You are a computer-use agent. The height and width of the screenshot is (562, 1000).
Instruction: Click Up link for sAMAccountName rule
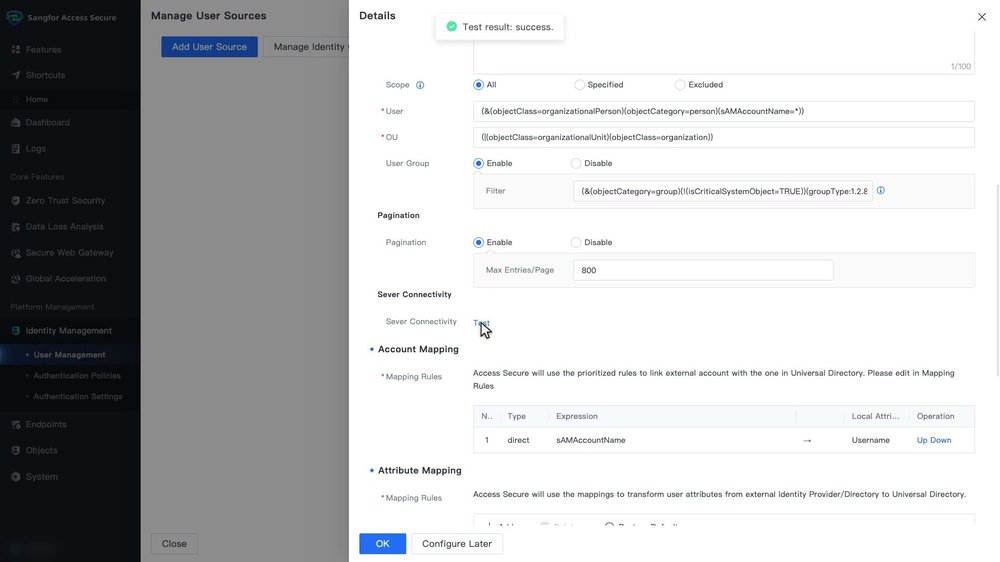point(922,440)
